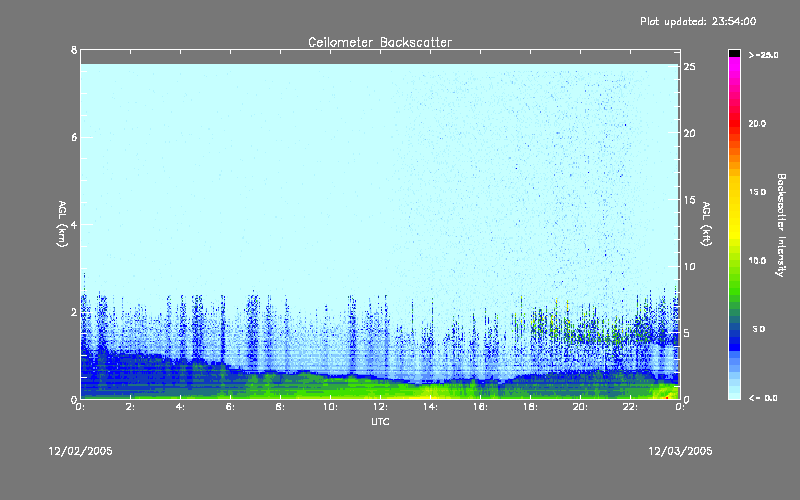800x500 pixels.
Task: Click the 'Backscatter Intensity' colorbar label
Action: click(x=781, y=225)
